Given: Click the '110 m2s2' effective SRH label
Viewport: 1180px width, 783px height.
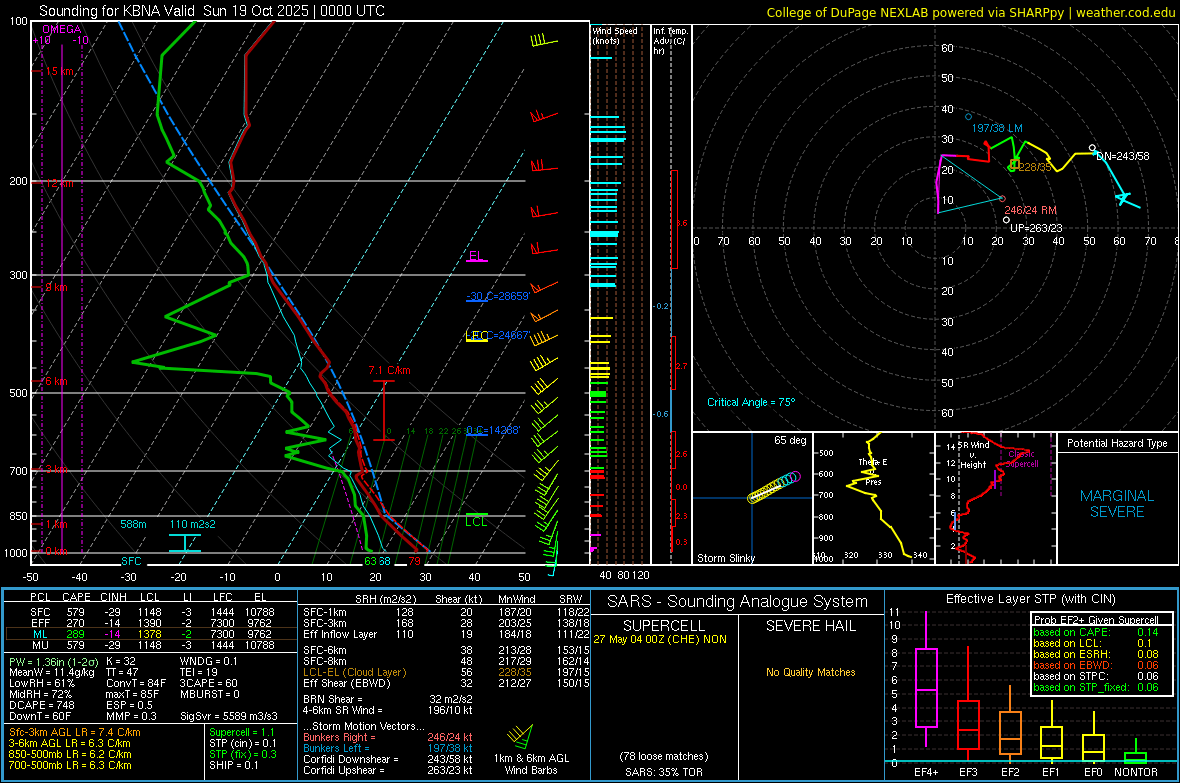Looking at the screenshot, I should coord(192,524).
